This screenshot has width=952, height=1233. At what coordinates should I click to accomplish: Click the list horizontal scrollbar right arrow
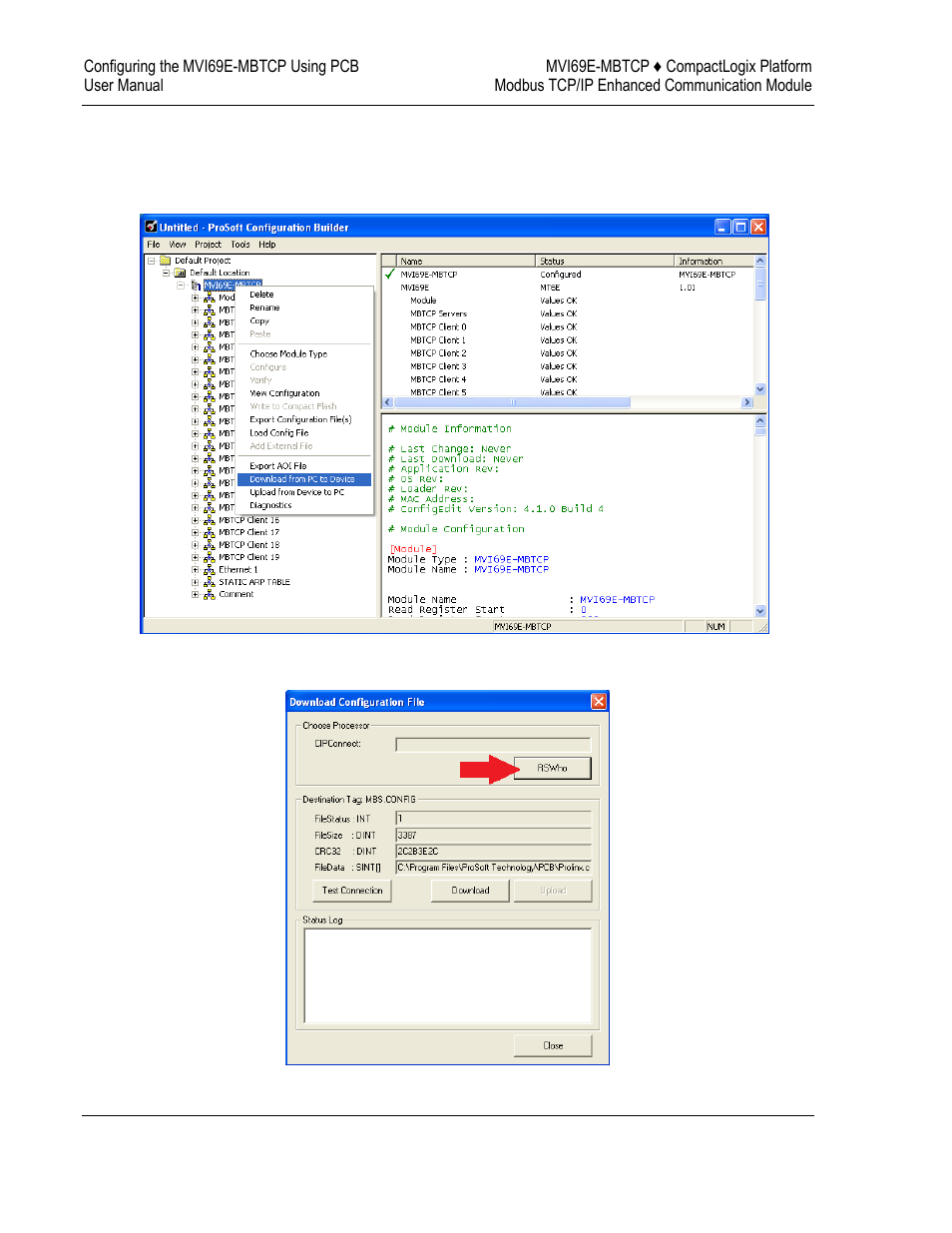[747, 402]
